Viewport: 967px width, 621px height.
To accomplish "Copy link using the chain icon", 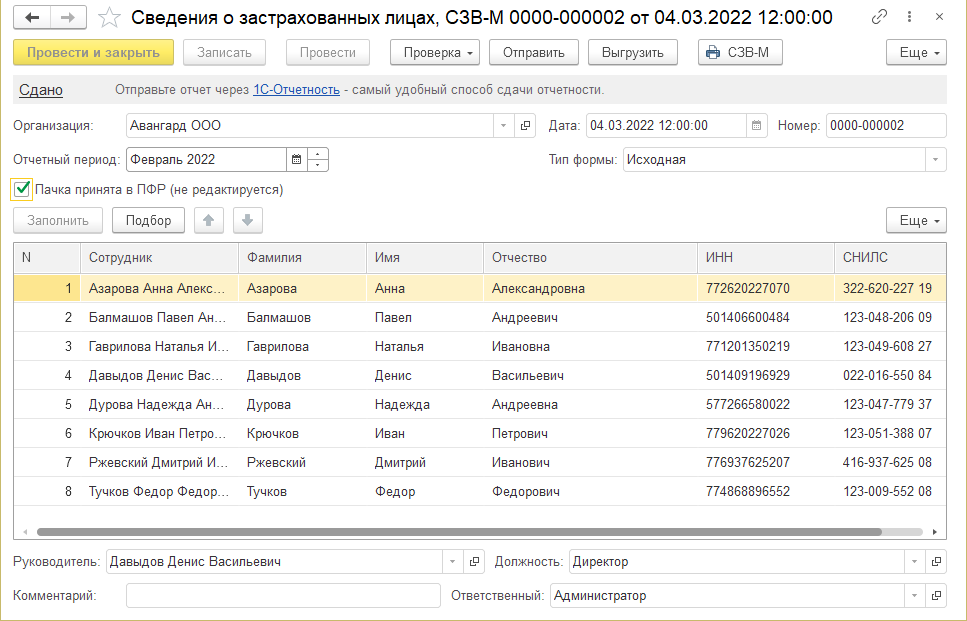I will point(879,17).
